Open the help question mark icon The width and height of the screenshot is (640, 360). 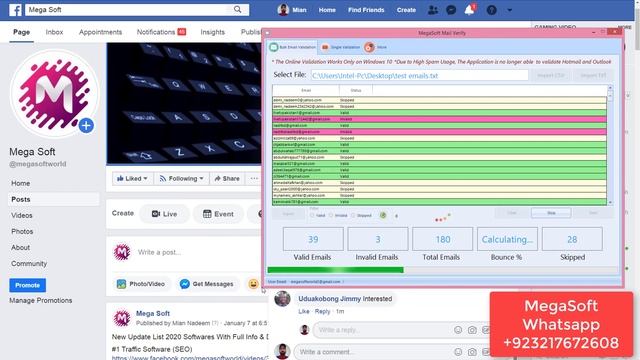point(491,10)
